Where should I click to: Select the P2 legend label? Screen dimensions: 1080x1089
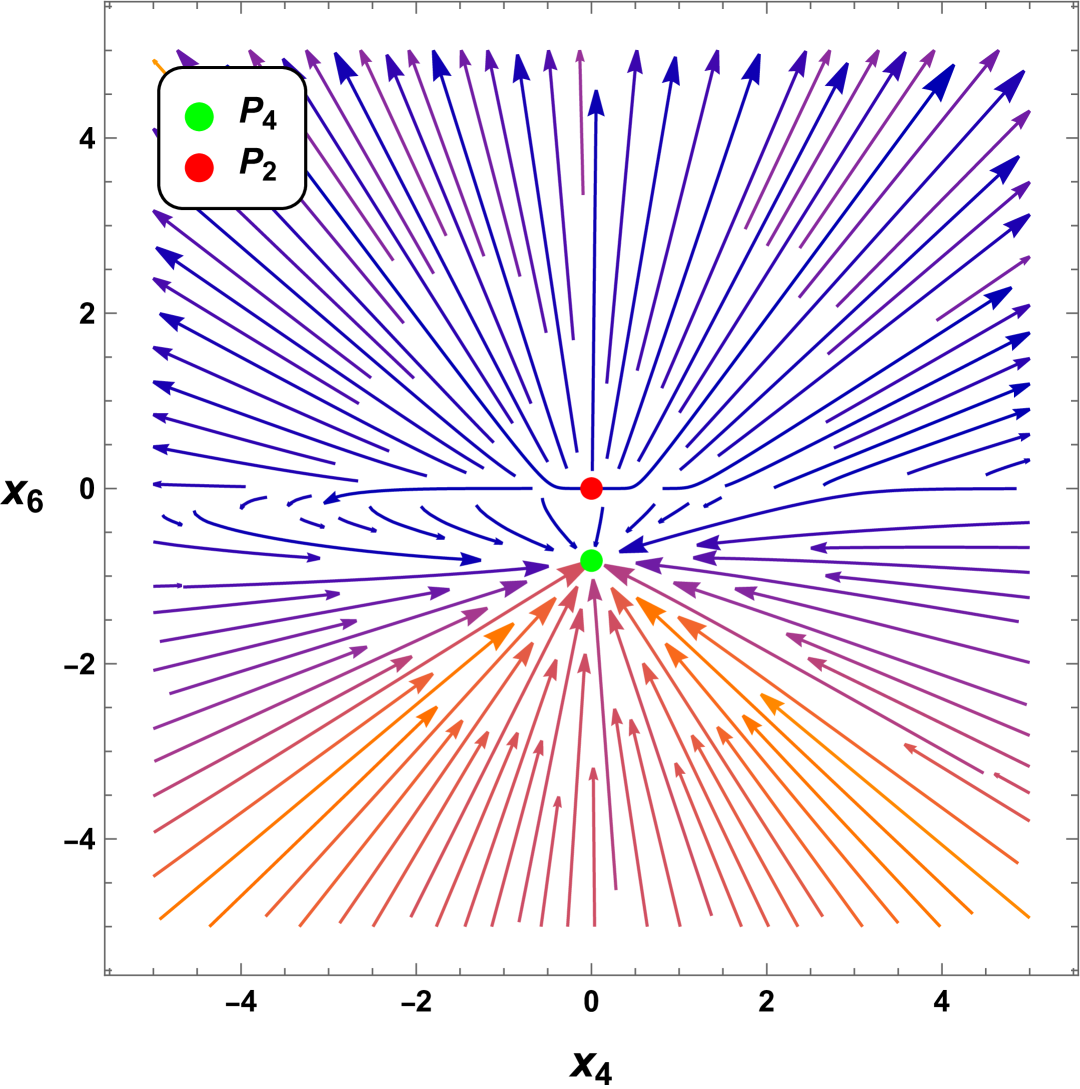[x=258, y=165]
